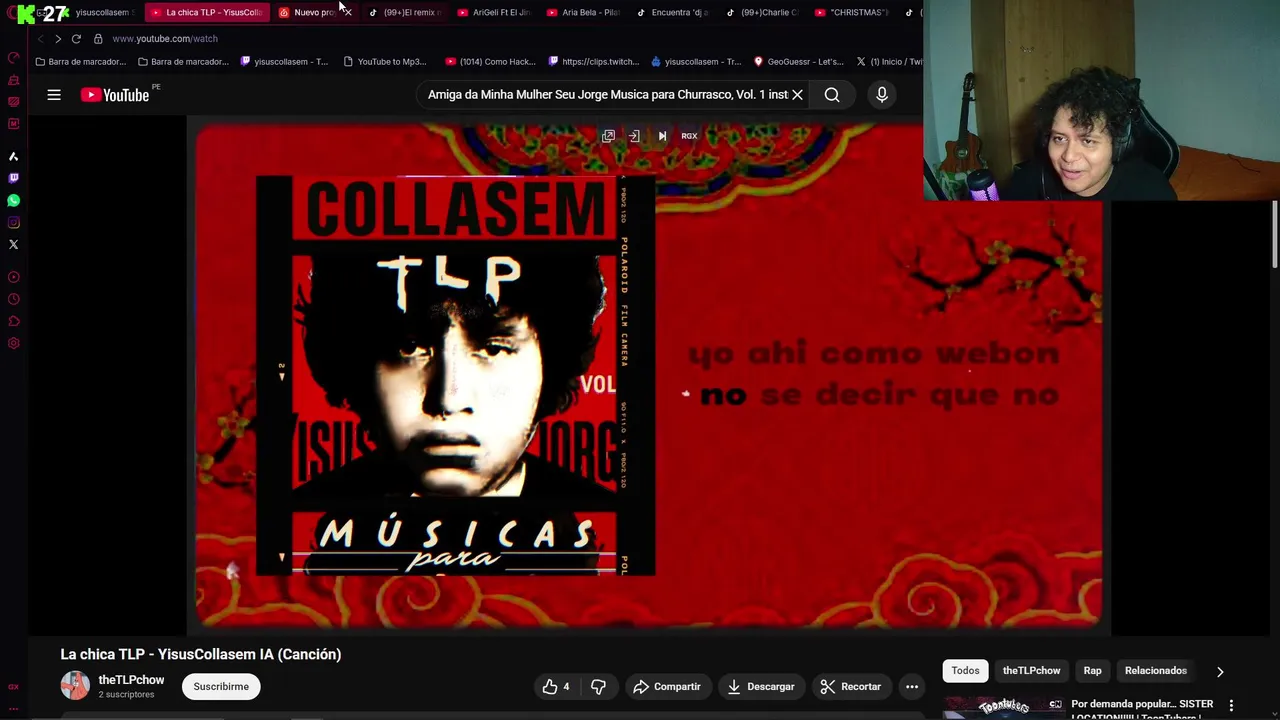Viewport: 1280px width, 720px height.
Task: Subscribe with the Suscribirme button
Action: [x=221, y=687]
